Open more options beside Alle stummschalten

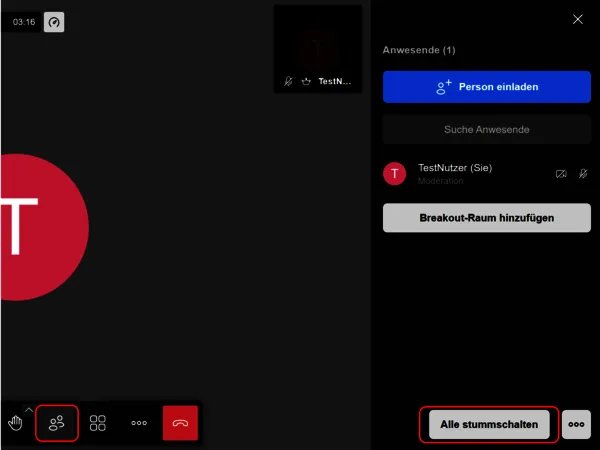coord(576,424)
